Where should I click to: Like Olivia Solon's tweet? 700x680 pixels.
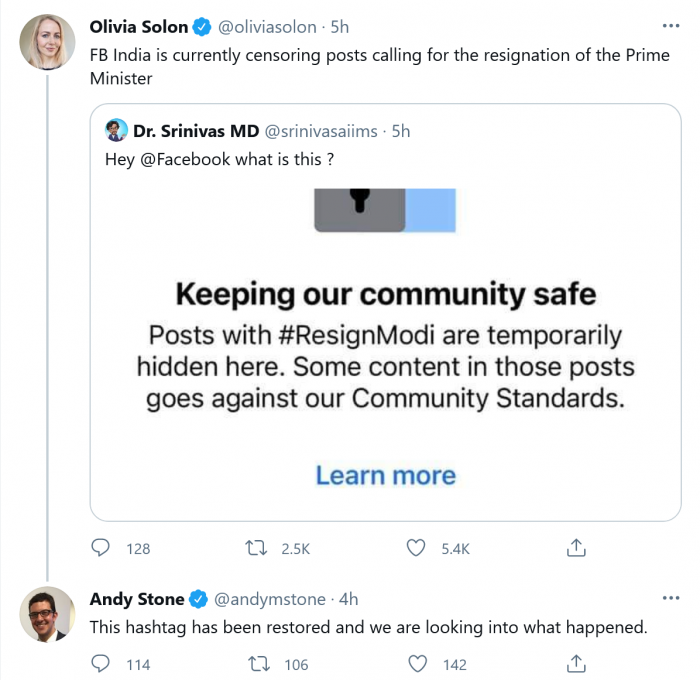click(x=417, y=548)
